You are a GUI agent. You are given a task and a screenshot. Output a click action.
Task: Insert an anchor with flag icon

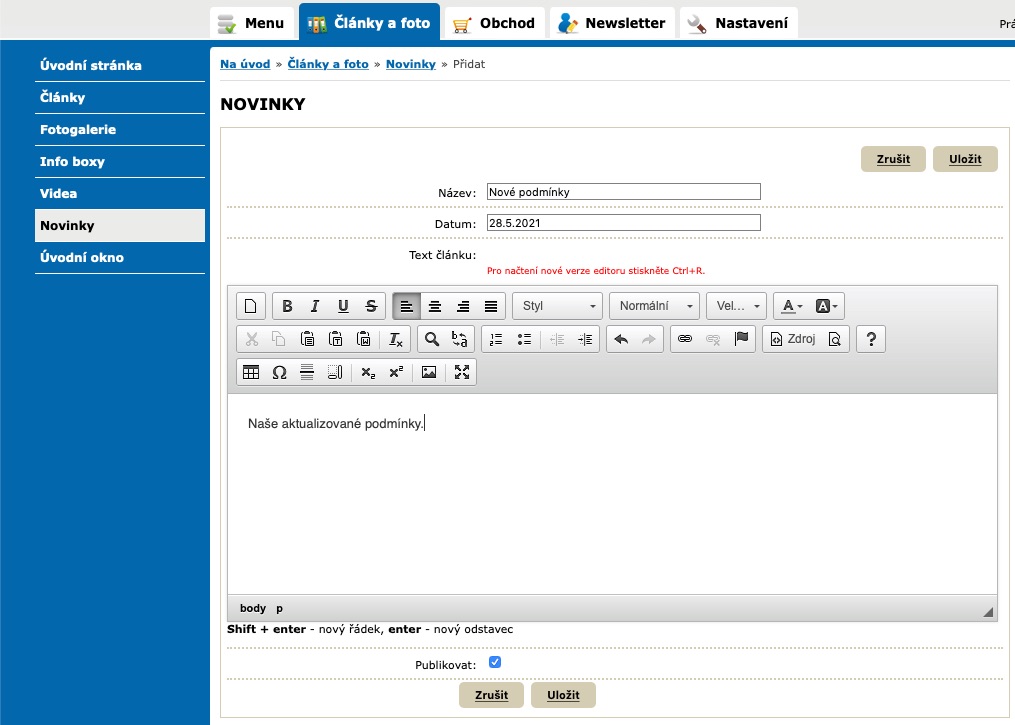point(741,339)
